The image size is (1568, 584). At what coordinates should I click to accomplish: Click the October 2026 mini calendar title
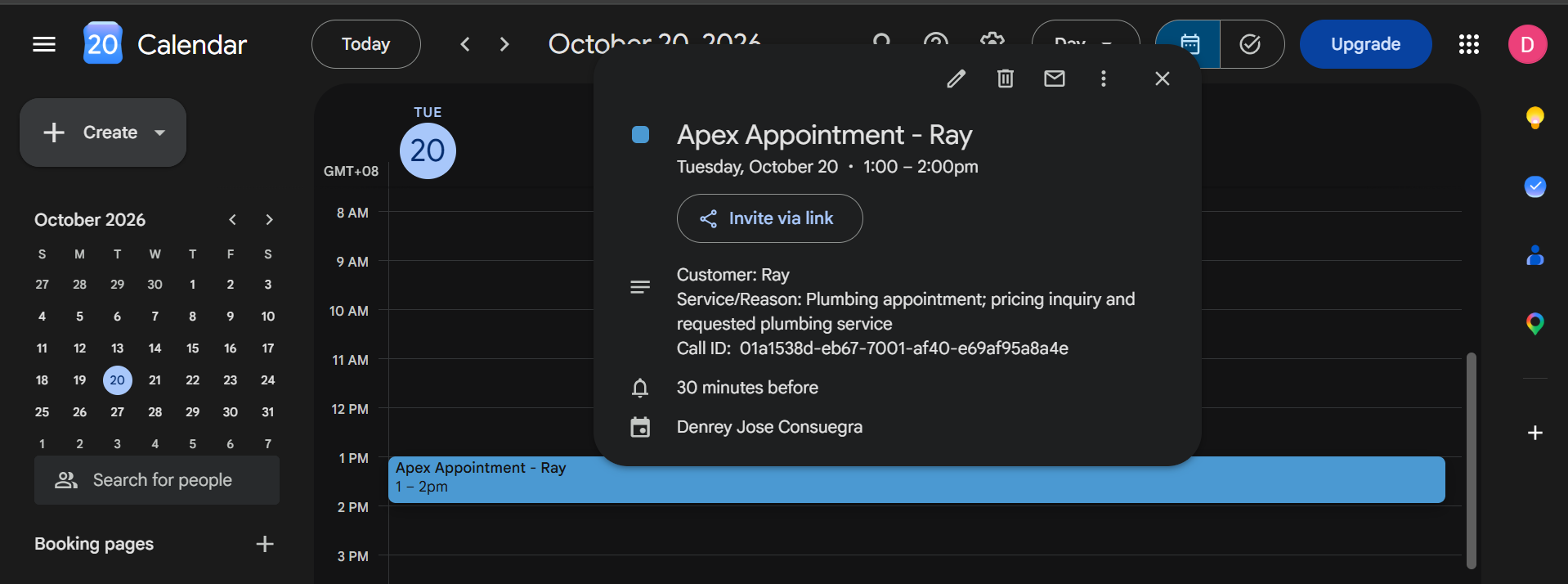point(90,220)
